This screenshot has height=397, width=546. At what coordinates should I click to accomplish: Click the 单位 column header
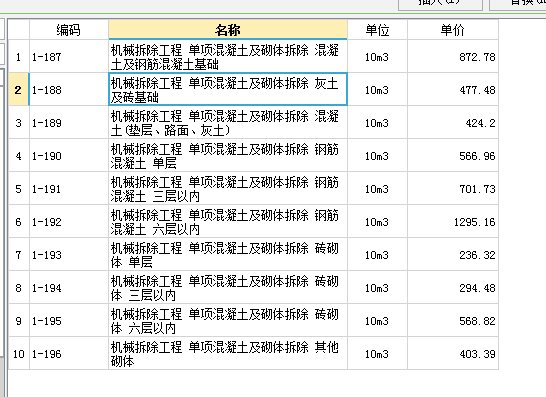(377, 30)
